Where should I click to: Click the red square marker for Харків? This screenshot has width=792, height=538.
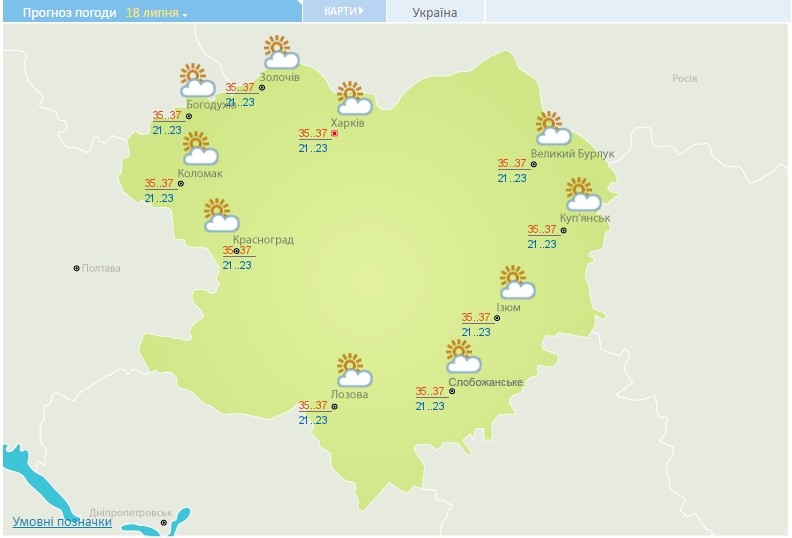(334, 133)
